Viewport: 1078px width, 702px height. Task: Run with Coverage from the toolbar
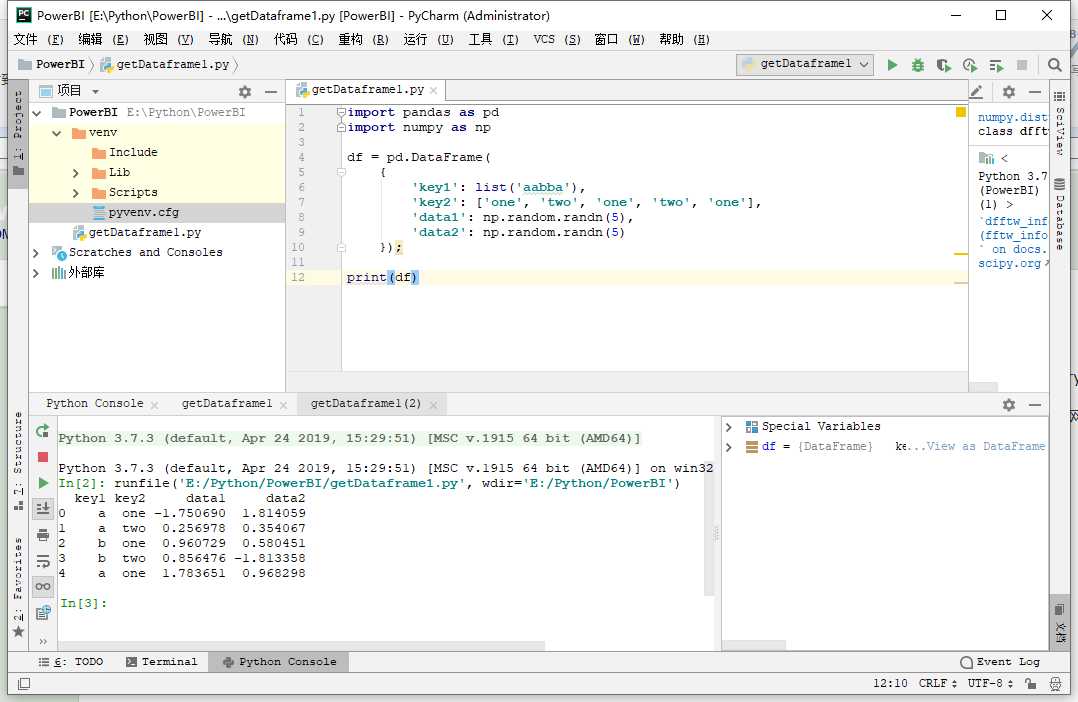point(943,65)
